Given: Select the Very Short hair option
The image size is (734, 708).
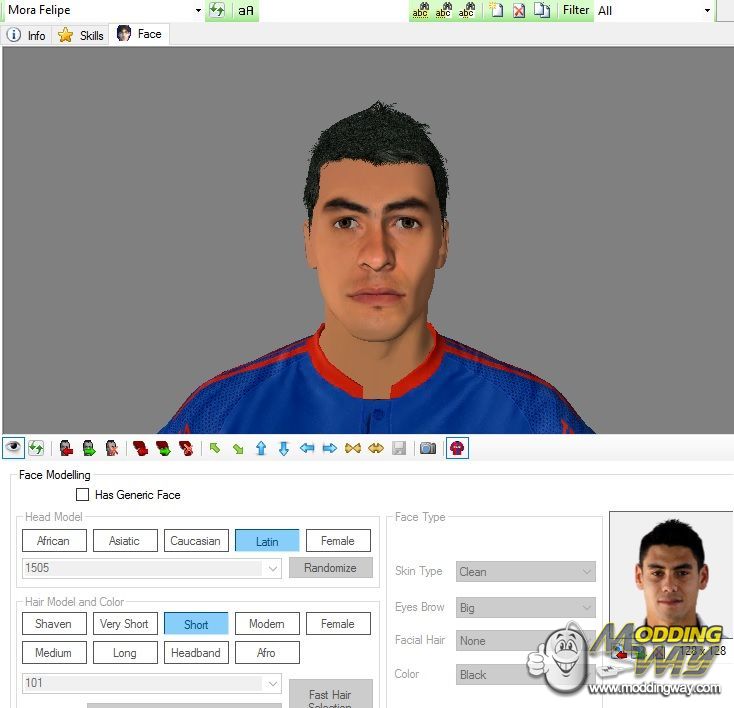Looking at the screenshot, I should [124, 624].
